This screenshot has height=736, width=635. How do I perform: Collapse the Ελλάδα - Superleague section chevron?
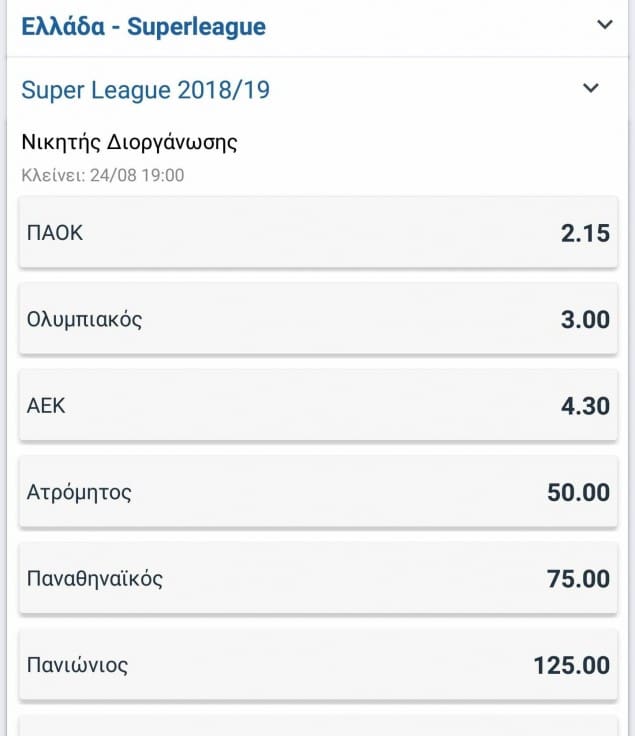pos(604,25)
